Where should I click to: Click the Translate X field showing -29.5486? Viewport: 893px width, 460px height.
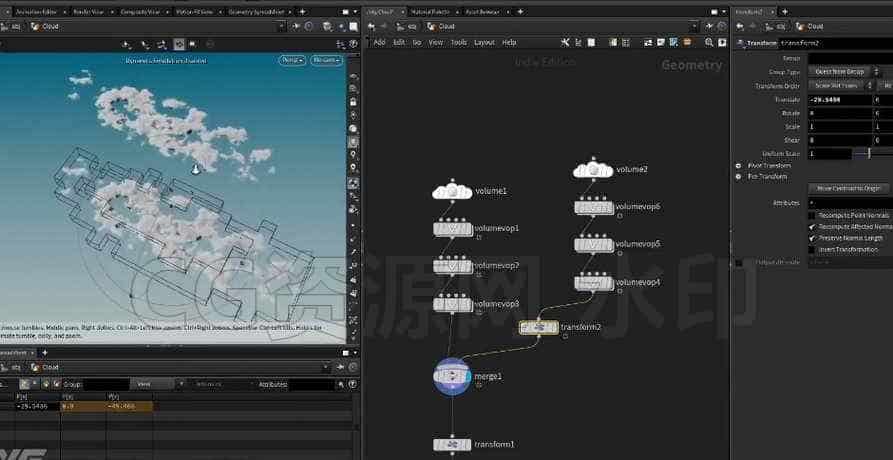pyautogui.click(x=840, y=100)
